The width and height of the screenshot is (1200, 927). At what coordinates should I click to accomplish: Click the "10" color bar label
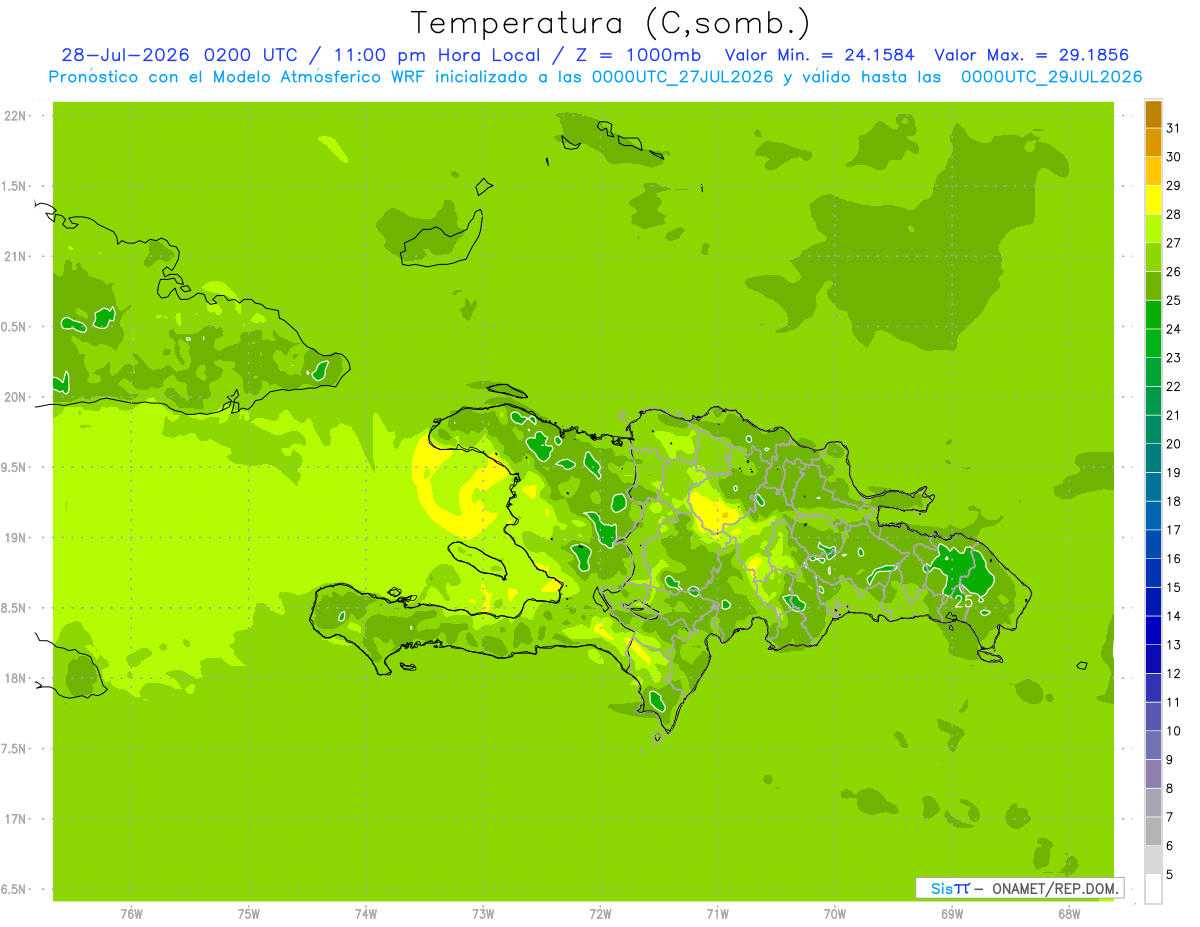tap(1174, 731)
